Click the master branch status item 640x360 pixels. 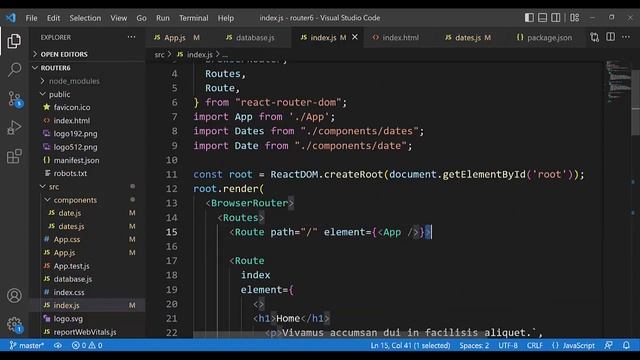(27, 345)
